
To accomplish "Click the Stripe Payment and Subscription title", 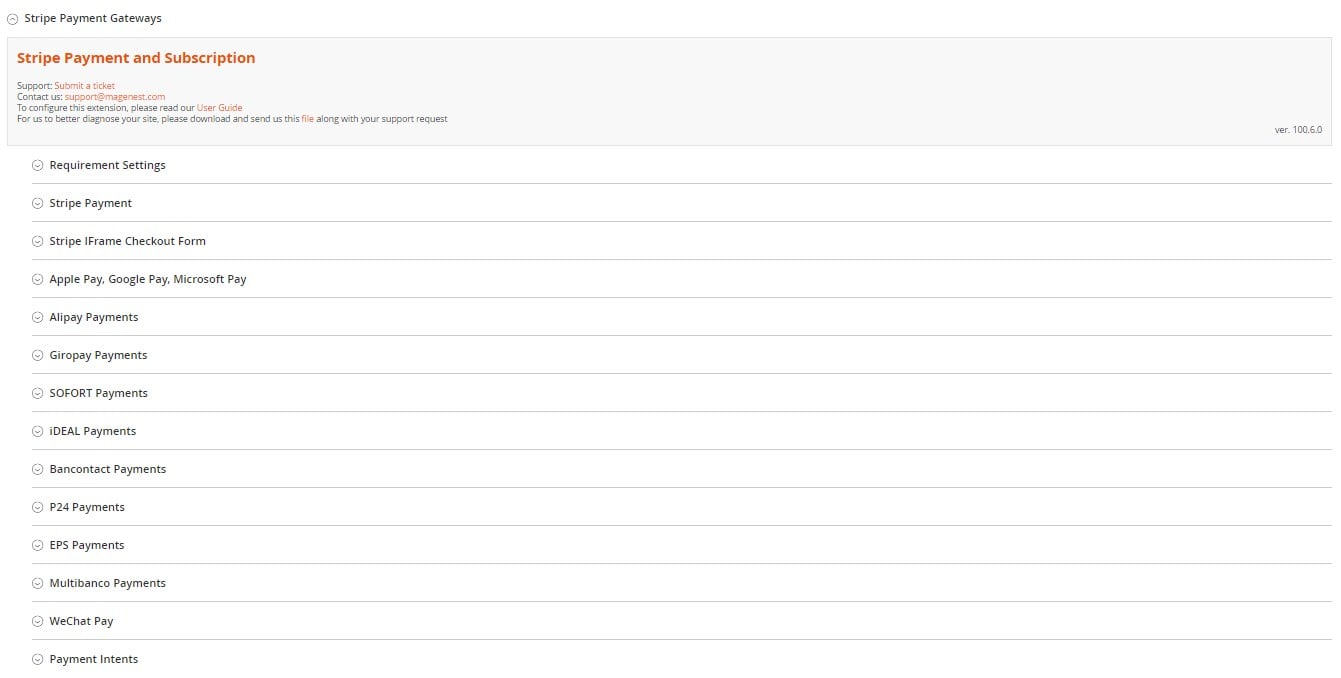I will tap(136, 58).
